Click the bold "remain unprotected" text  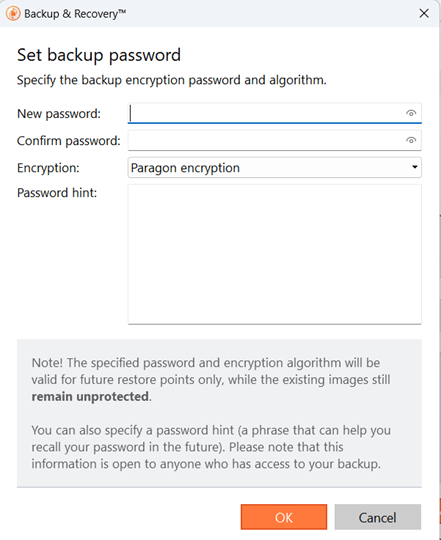click(x=91, y=397)
